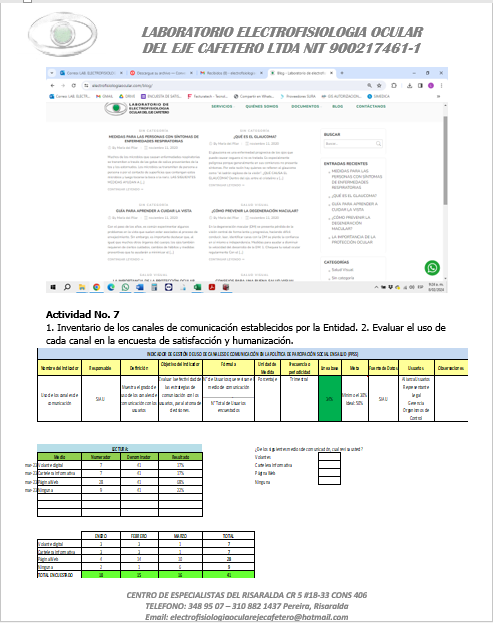
Task: Open the ENCUESTA DE SATIS bookmark
Action: click(x=161, y=96)
